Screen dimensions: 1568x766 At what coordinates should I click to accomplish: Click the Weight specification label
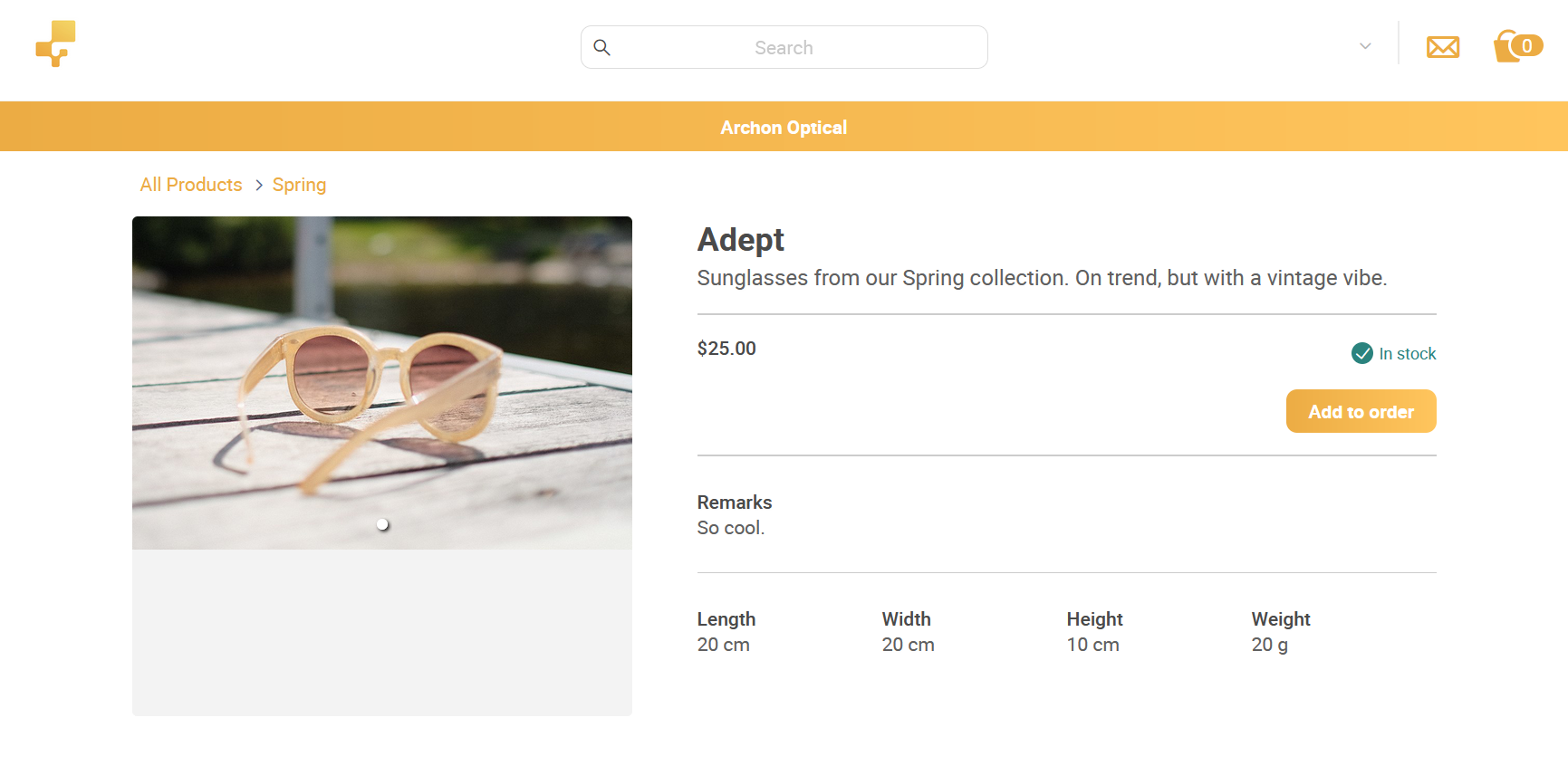(1281, 619)
